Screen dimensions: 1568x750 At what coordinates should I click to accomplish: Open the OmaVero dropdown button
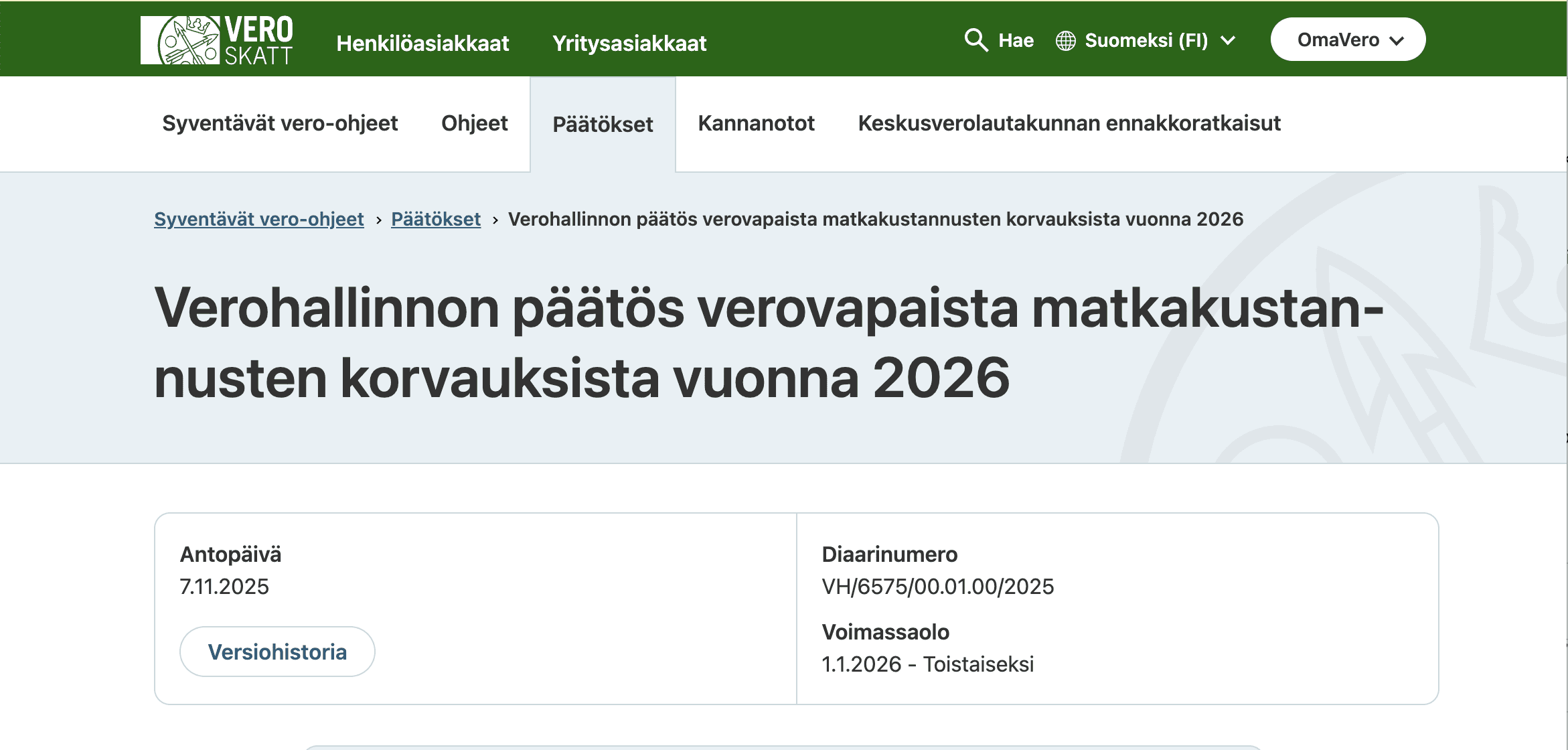pyautogui.click(x=1348, y=40)
